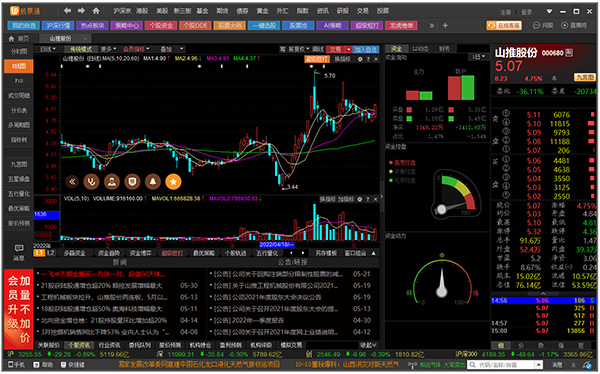Open the 前复权 adjustment dropdown
600x374 pixels.
(298, 49)
